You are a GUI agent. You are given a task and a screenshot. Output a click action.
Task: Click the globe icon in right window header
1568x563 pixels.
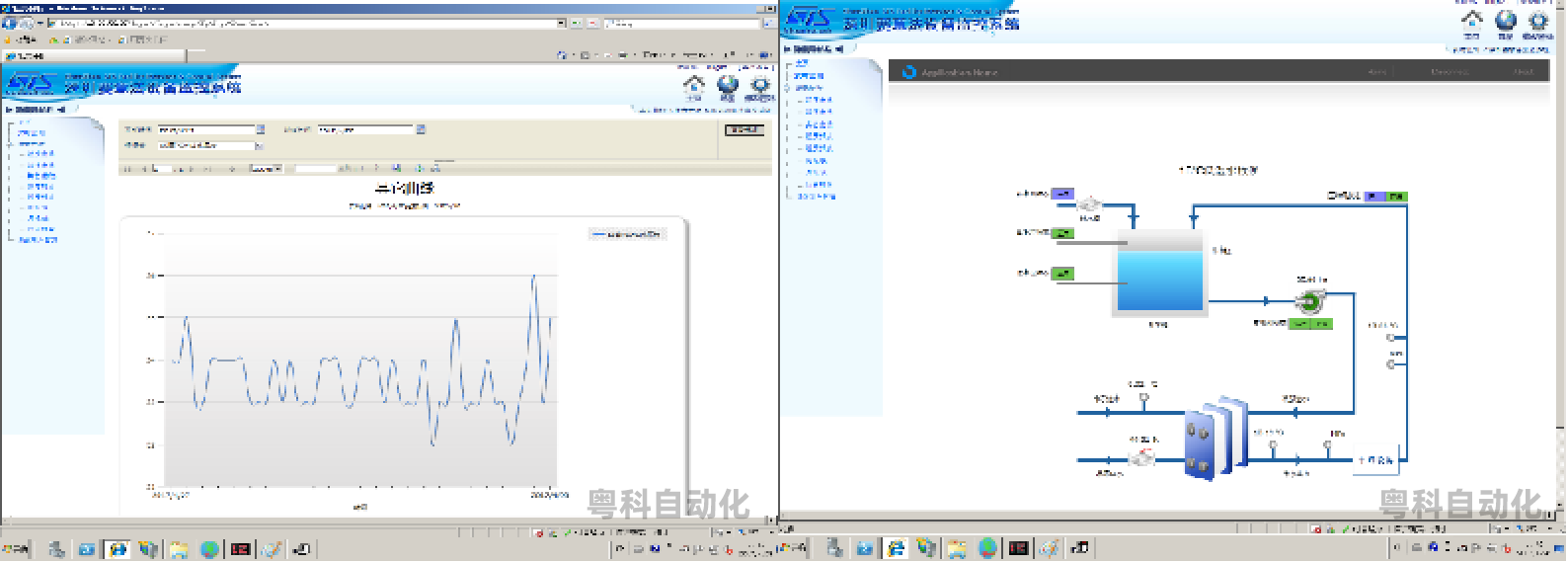[1505, 20]
